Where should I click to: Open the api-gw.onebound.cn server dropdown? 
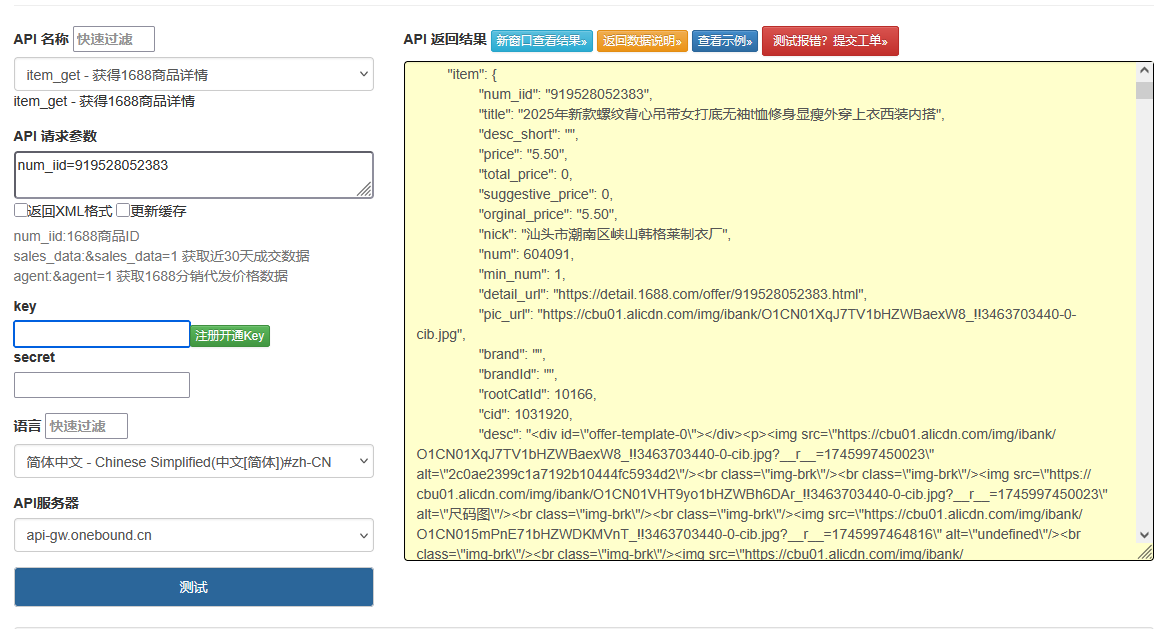tap(193, 535)
